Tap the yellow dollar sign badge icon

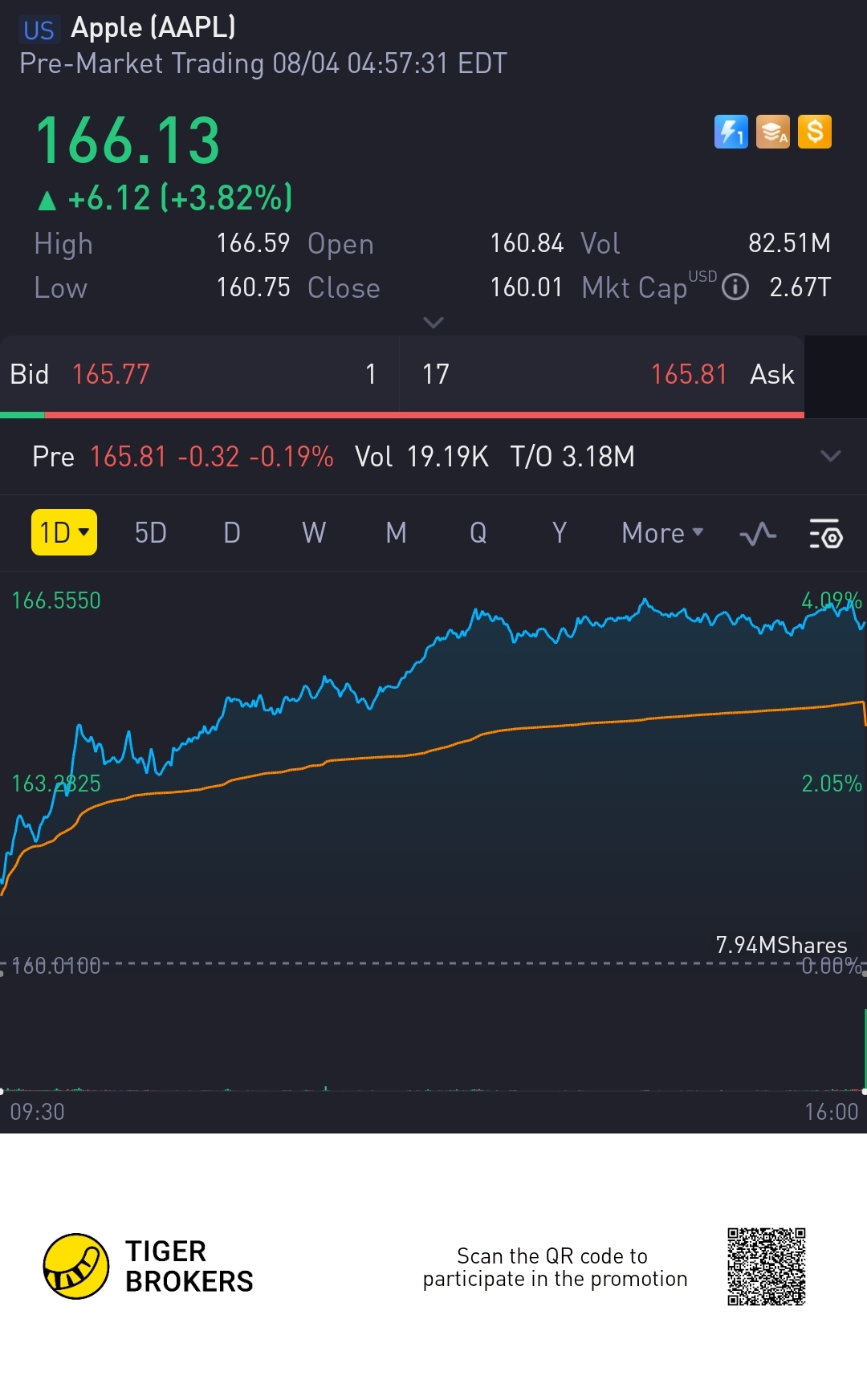coord(815,132)
